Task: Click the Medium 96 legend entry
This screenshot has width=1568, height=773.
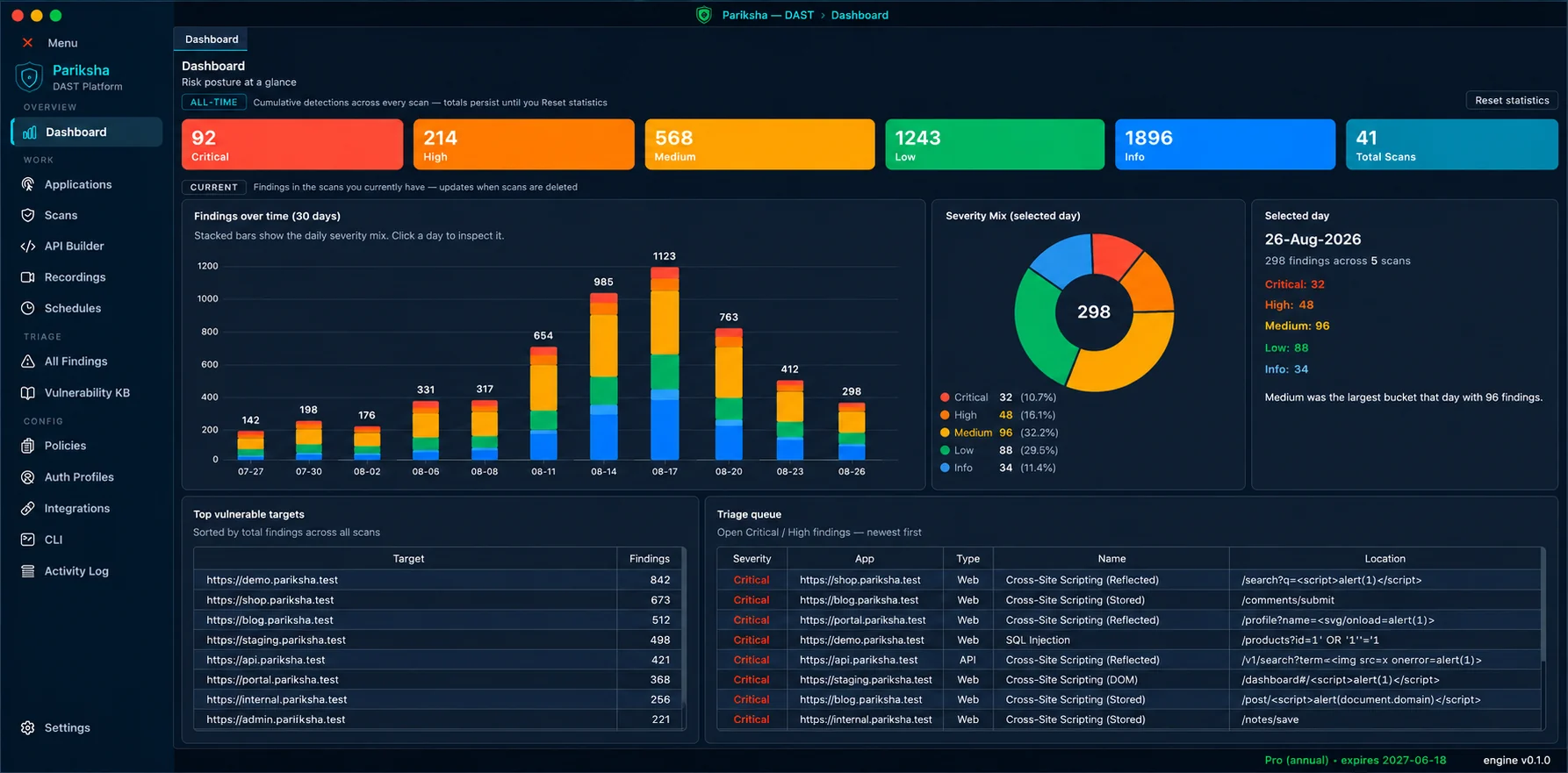Action: (999, 433)
